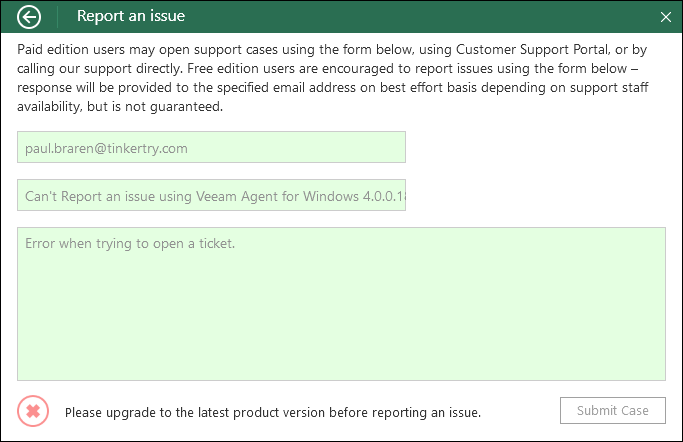Click 'Customer Support Portal' in the description
The width and height of the screenshot is (683, 442).
(x=532, y=50)
